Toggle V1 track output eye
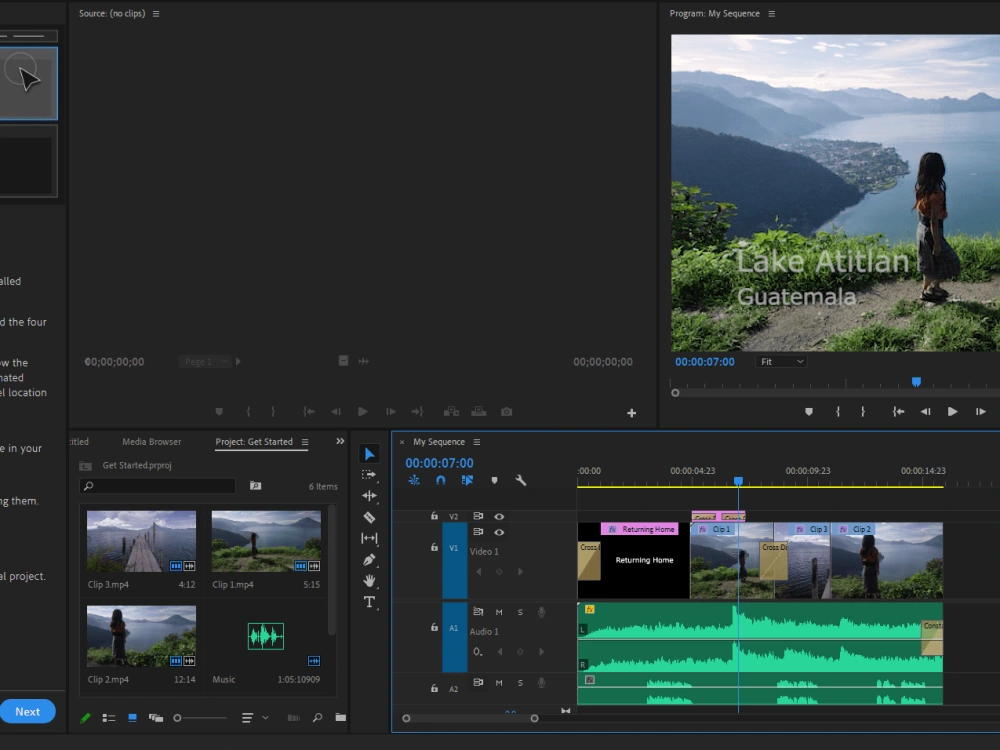Image resolution: width=1000 pixels, height=750 pixels. point(499,532)
